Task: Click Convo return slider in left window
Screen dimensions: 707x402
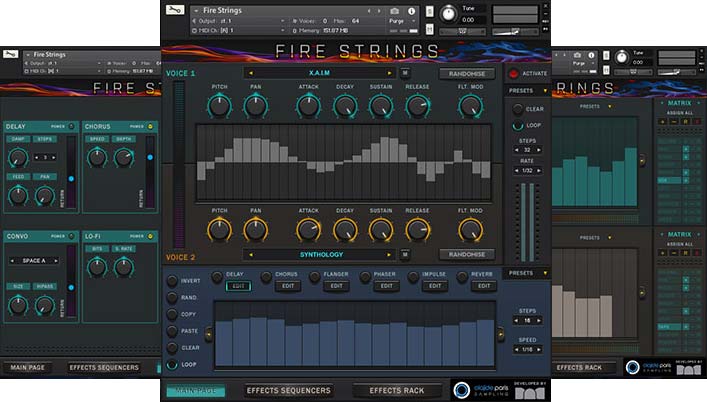Action: click(x=71, y=281)
